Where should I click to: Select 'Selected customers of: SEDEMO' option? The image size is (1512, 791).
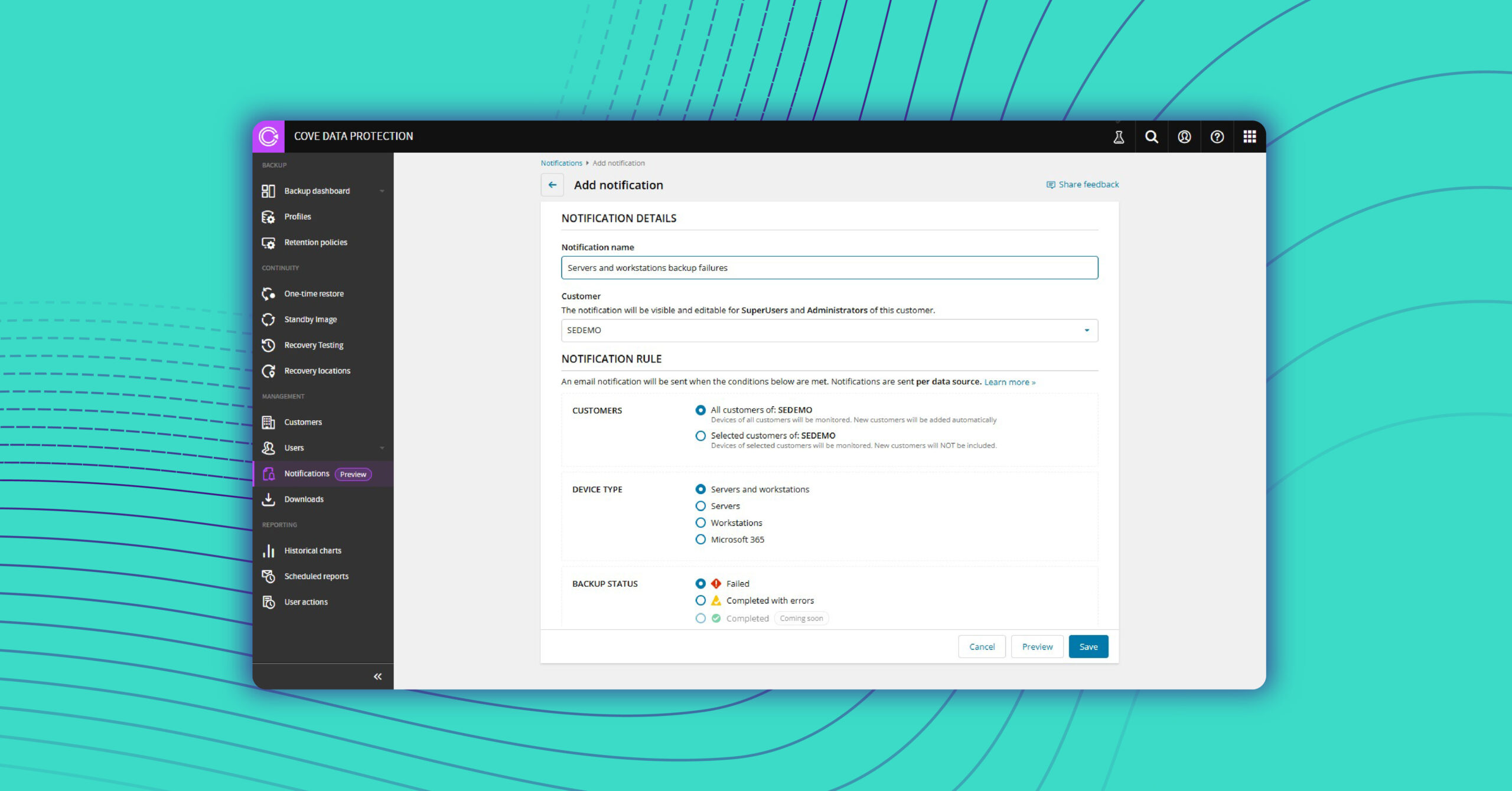tap(700, 436)
